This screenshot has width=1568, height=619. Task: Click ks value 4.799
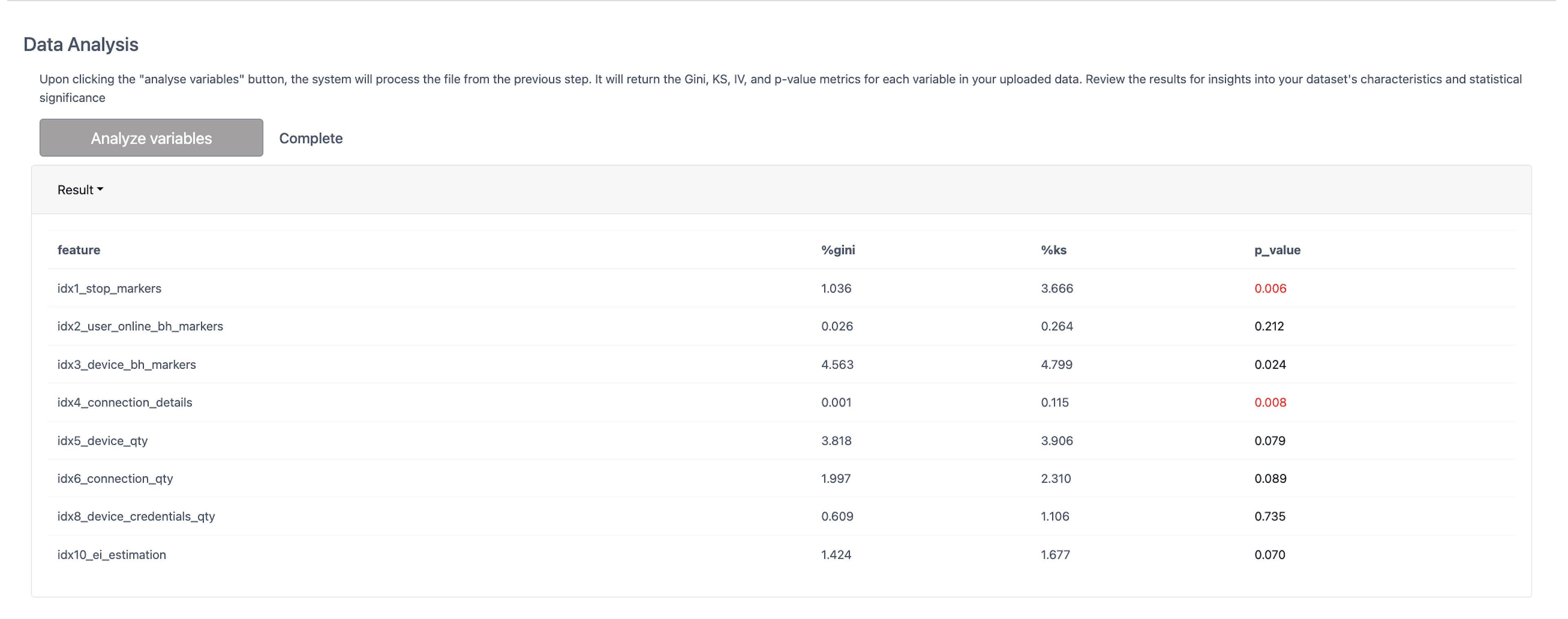pyautogui.click(x=1056, y=364)
